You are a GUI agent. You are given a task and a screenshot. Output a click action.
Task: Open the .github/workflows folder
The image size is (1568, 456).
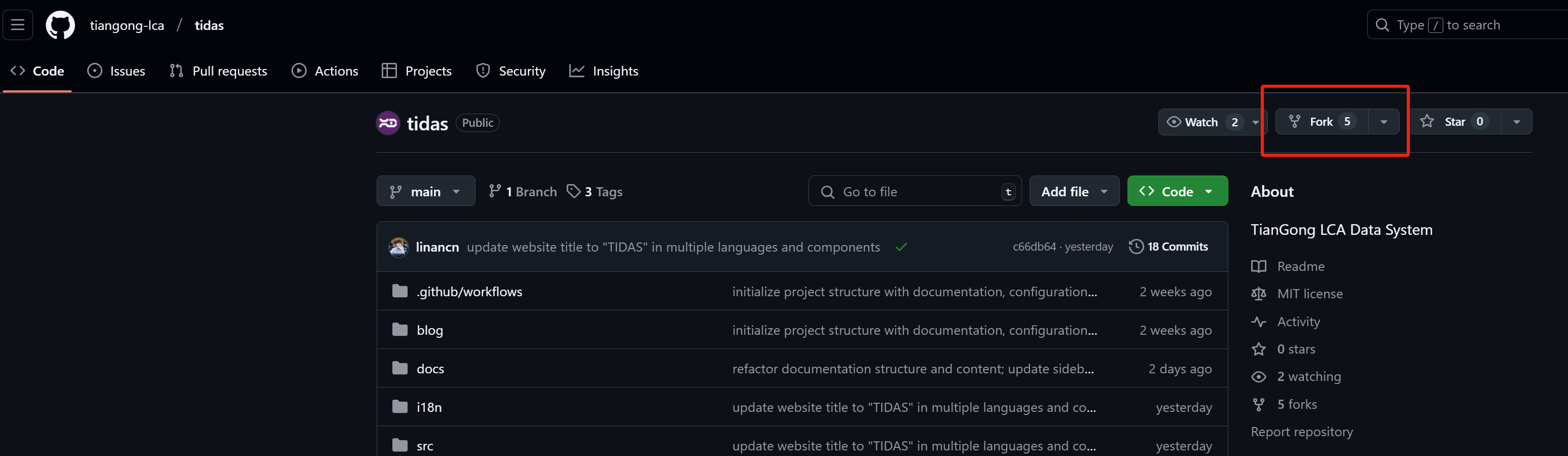[469, 292]
